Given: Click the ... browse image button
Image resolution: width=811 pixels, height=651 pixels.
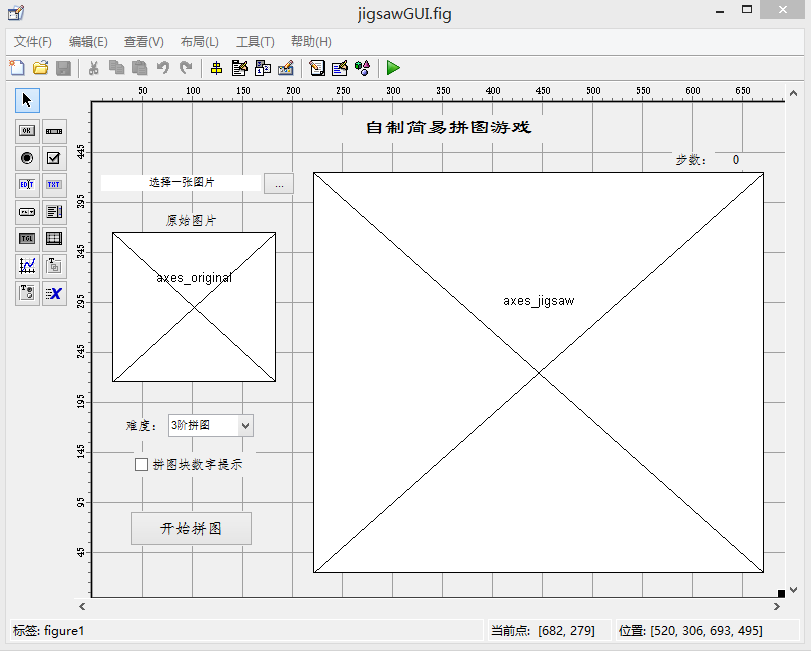Looking at the screenshot, I should (x=279, y=184).
